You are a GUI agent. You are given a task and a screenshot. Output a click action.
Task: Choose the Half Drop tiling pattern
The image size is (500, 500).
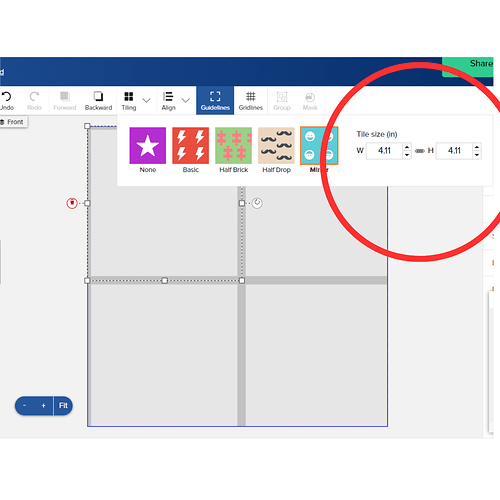point(276,150)
